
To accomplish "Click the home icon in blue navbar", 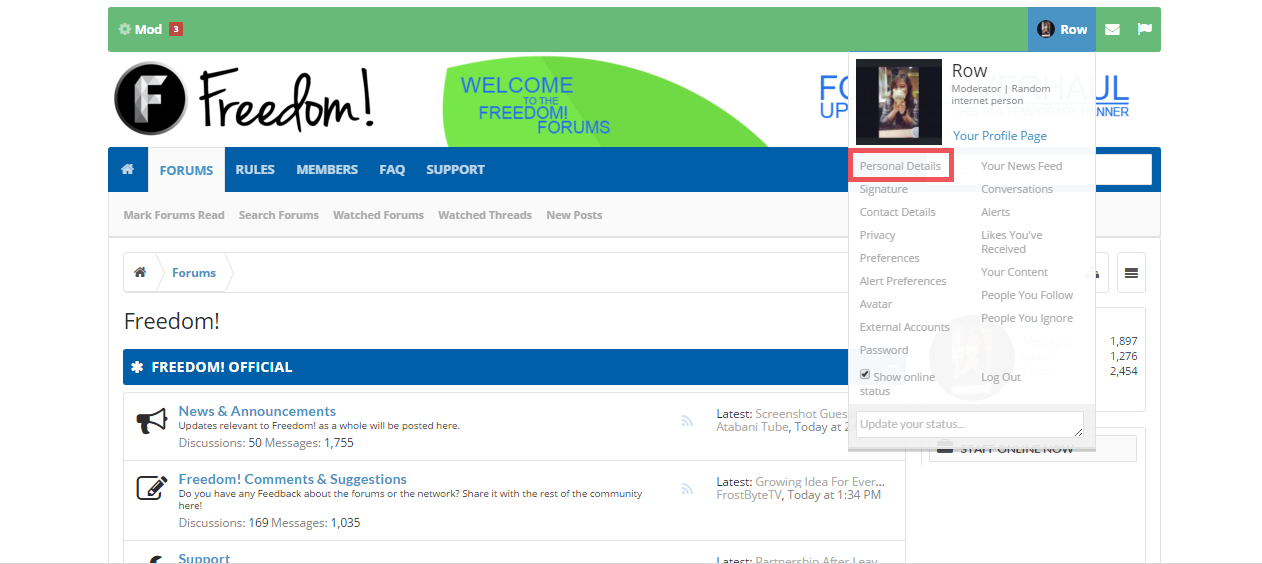I will (127, 169).
